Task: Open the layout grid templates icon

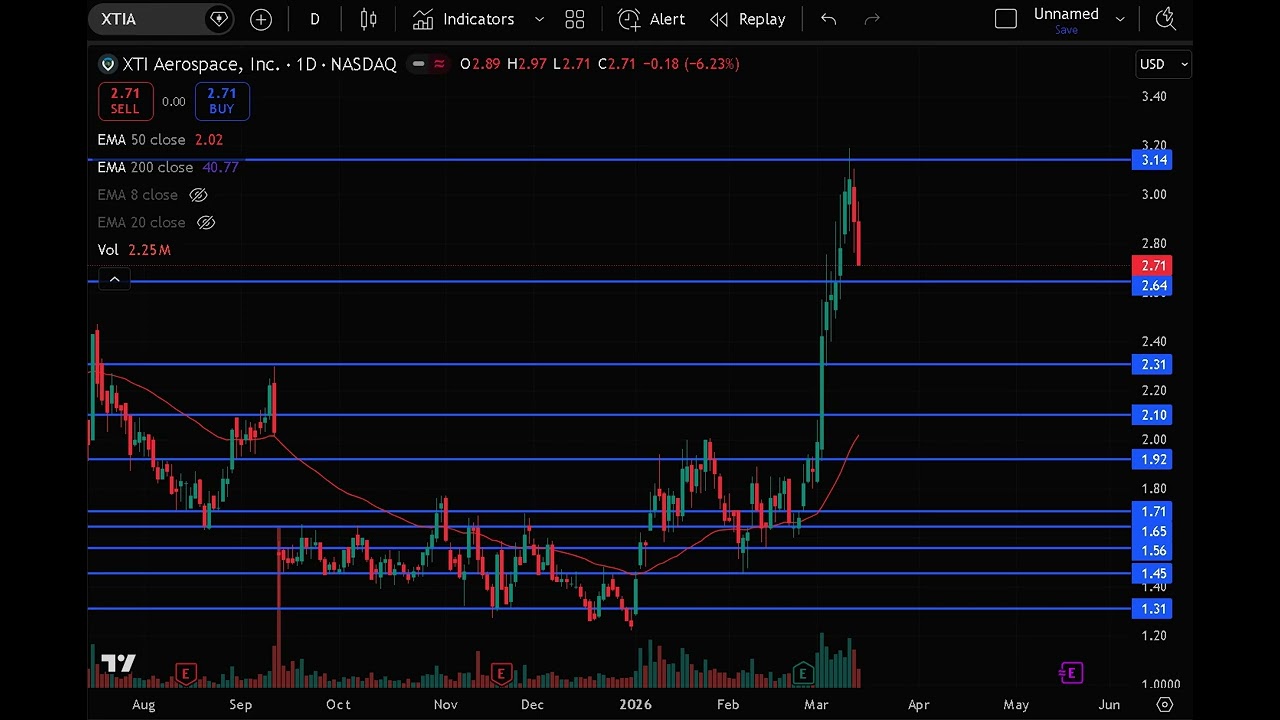Action: (575, 19)
